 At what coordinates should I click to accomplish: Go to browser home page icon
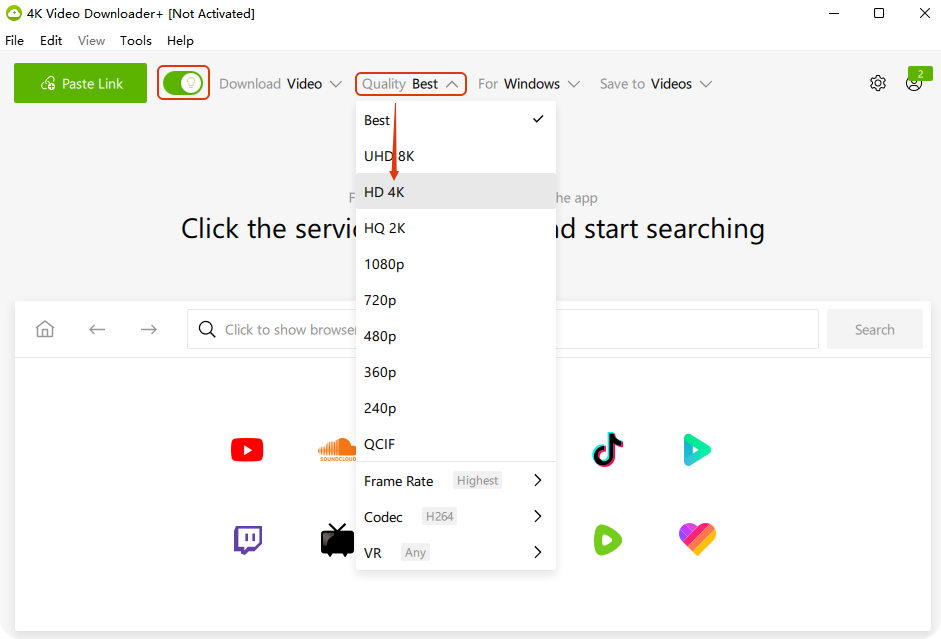click(45, 329)
